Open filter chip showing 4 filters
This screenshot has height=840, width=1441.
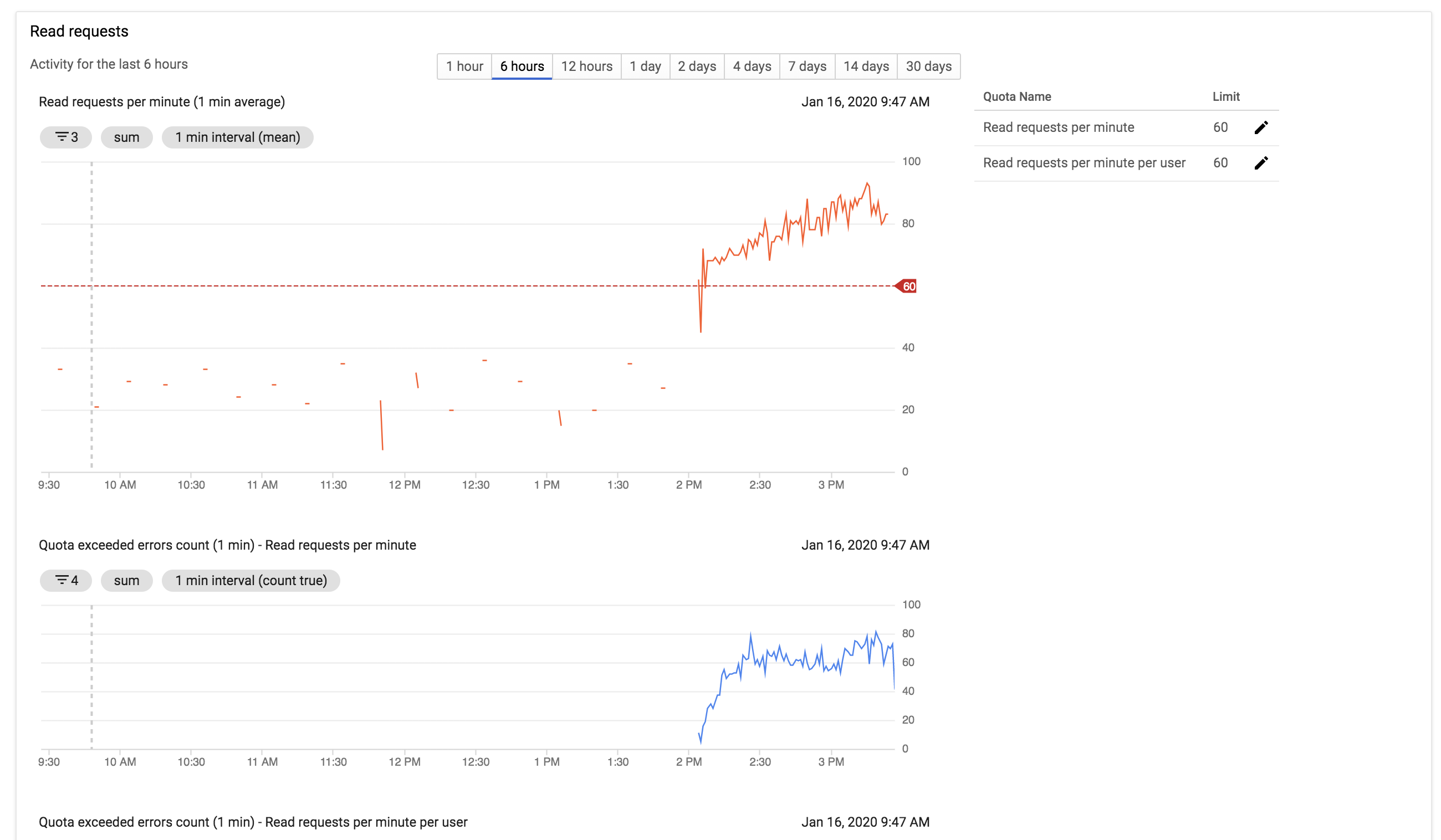coord(66,580)
